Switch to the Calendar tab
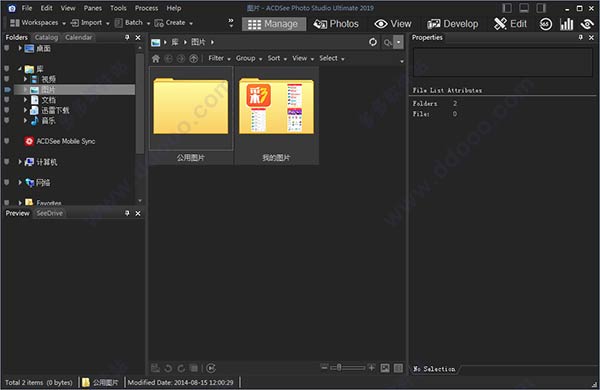The height and width of the screenshot is (390, 600). (78, 38)
